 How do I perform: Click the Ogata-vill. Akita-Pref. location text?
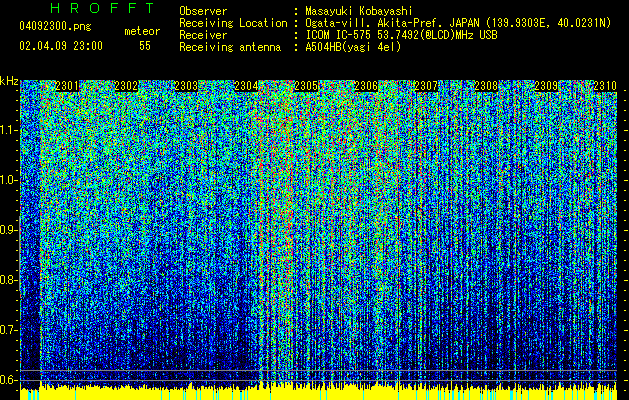pos(458,23)
